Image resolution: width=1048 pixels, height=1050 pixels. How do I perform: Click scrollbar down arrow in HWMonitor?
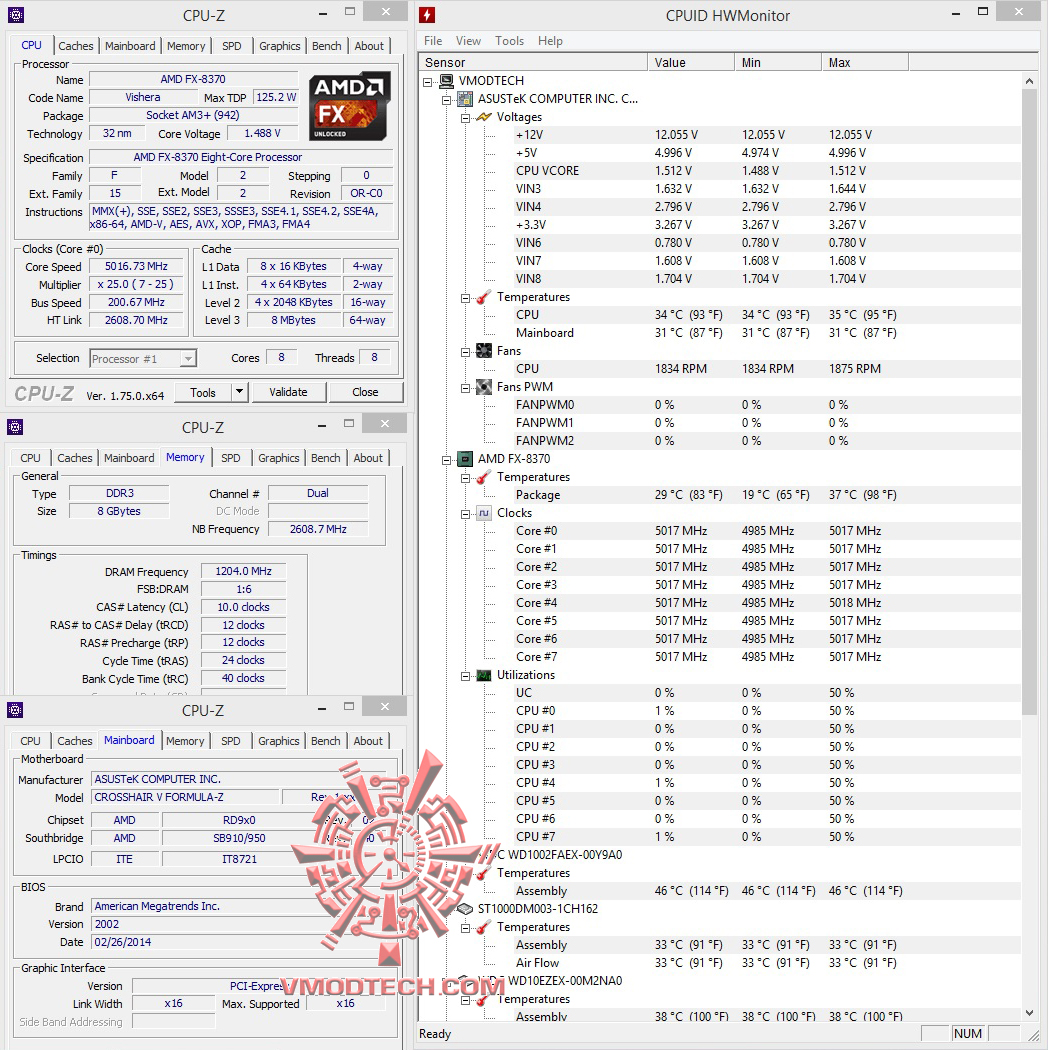(x=1029, y=1013)
